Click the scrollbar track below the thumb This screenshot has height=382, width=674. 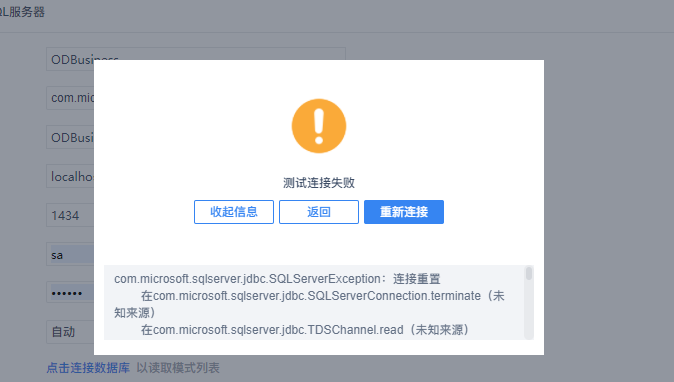[529, 309]
